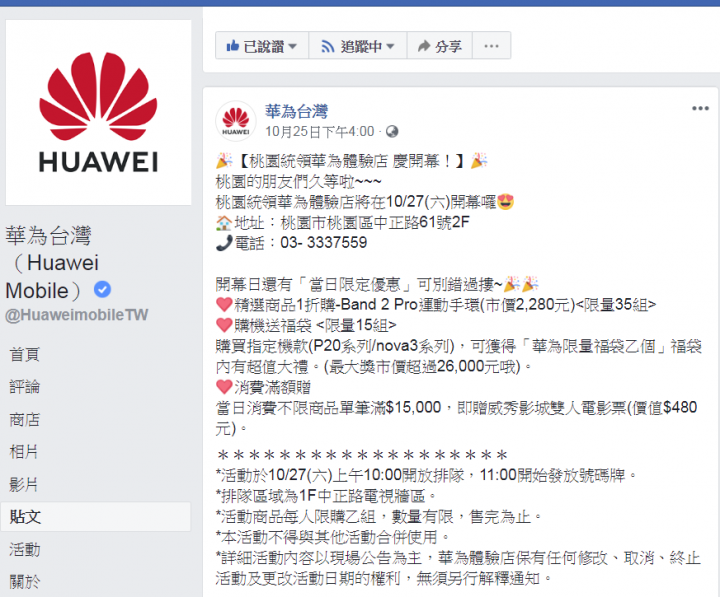The width and height of the screenshot is (720, 597).
Task: Switch to the 影片 section
Action: click(24, 484)
